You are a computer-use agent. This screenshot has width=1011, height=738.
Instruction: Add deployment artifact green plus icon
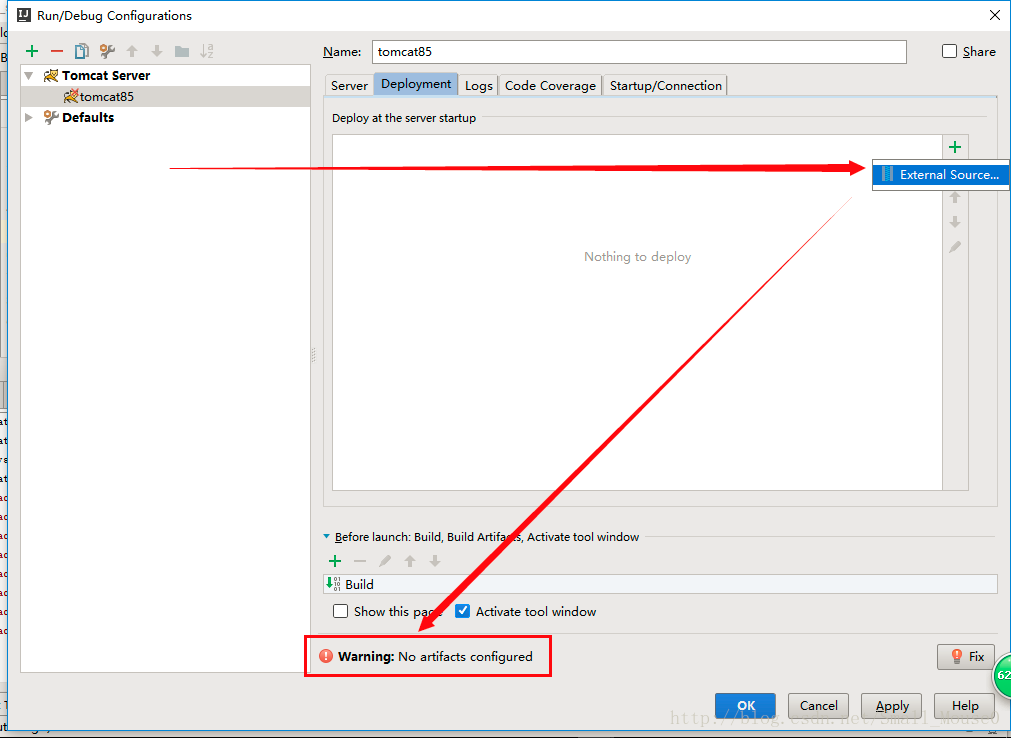click(955, 147)
